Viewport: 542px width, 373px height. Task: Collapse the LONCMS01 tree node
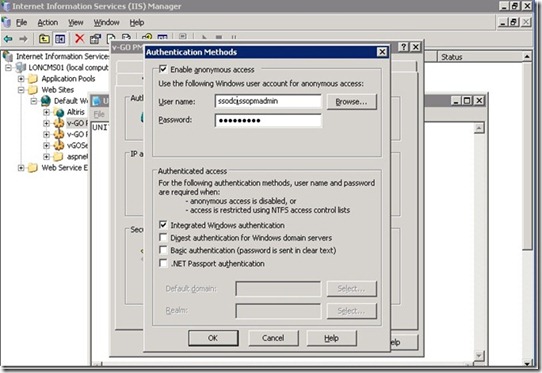point(8,67)
